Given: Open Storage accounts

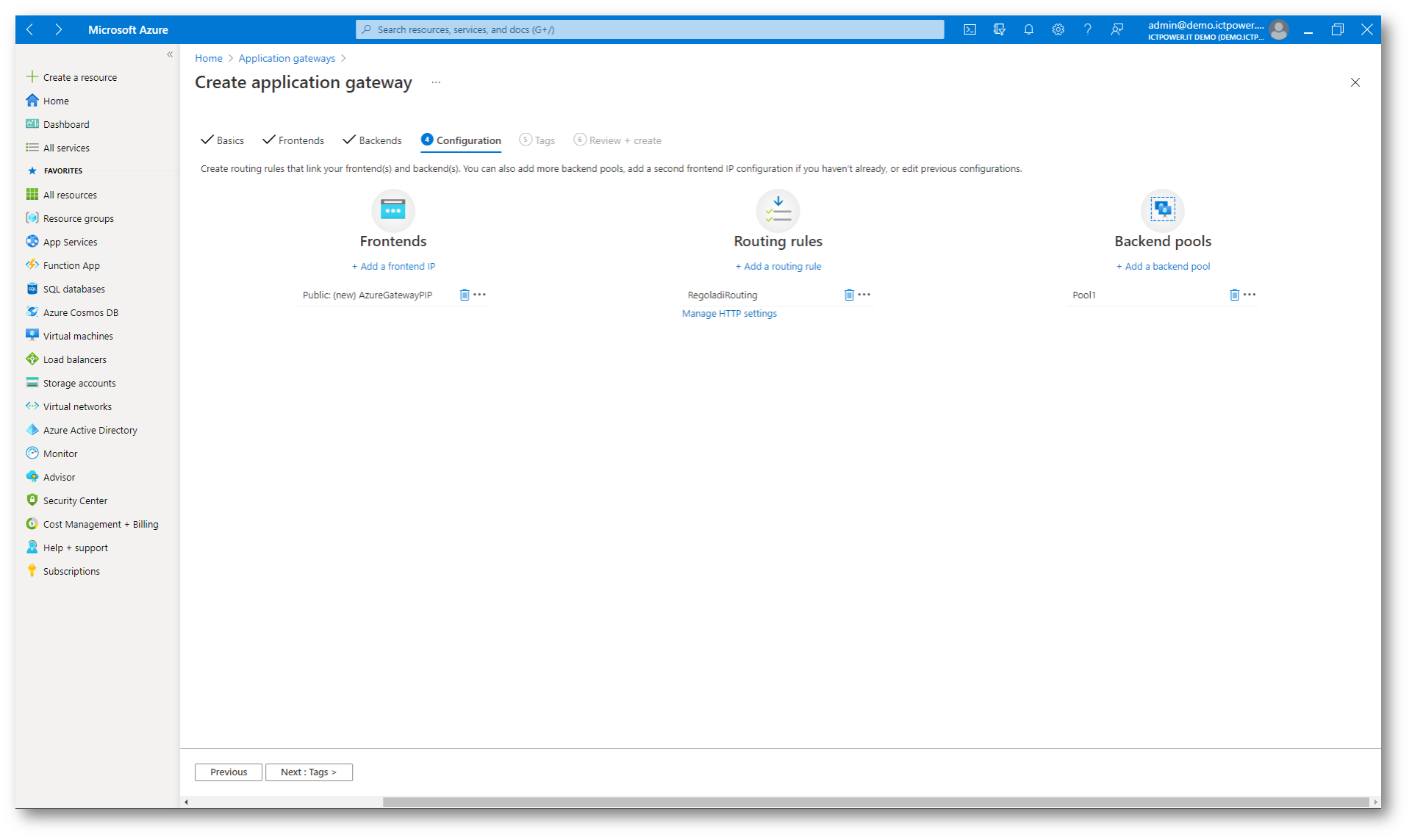Looking at the screenshot, I should point(71,383).
